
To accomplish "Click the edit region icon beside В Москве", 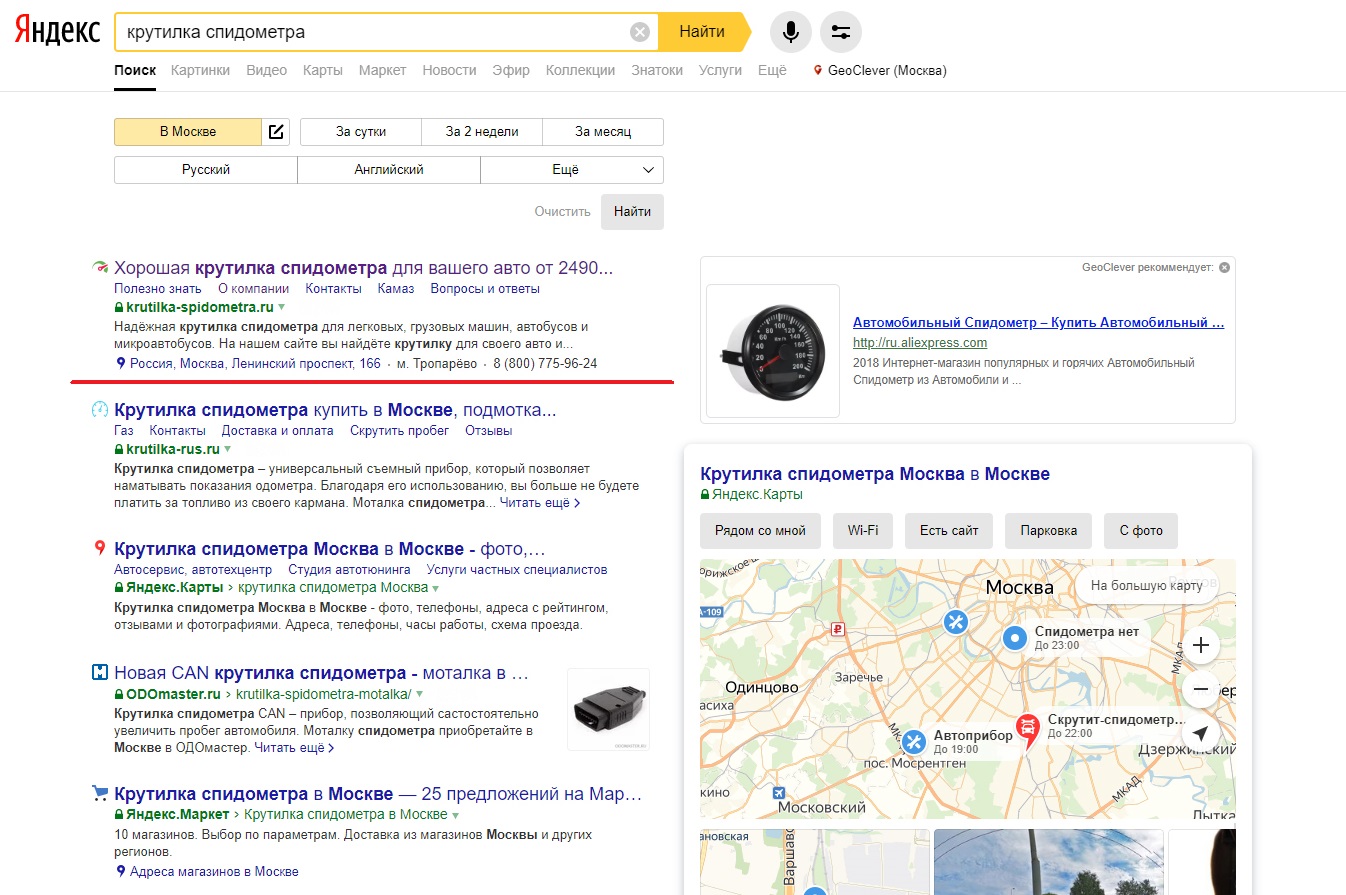I will click(x=276, y=132).
